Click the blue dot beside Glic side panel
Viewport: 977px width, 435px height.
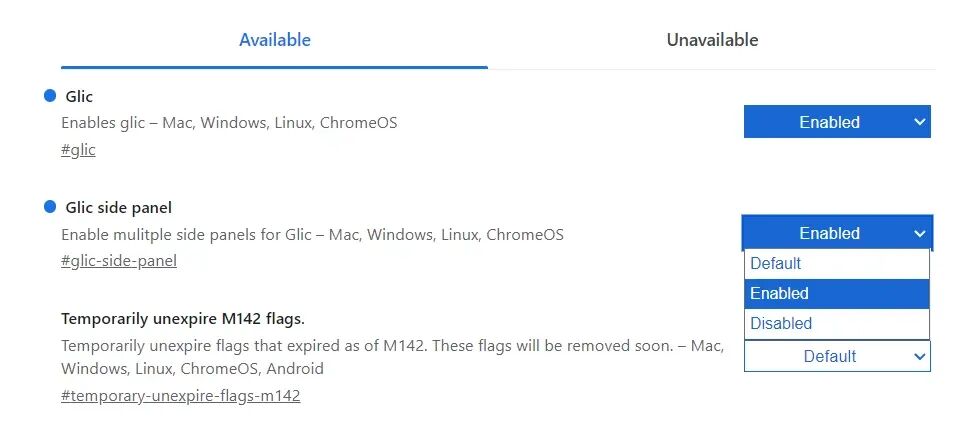tap(49, 207)
